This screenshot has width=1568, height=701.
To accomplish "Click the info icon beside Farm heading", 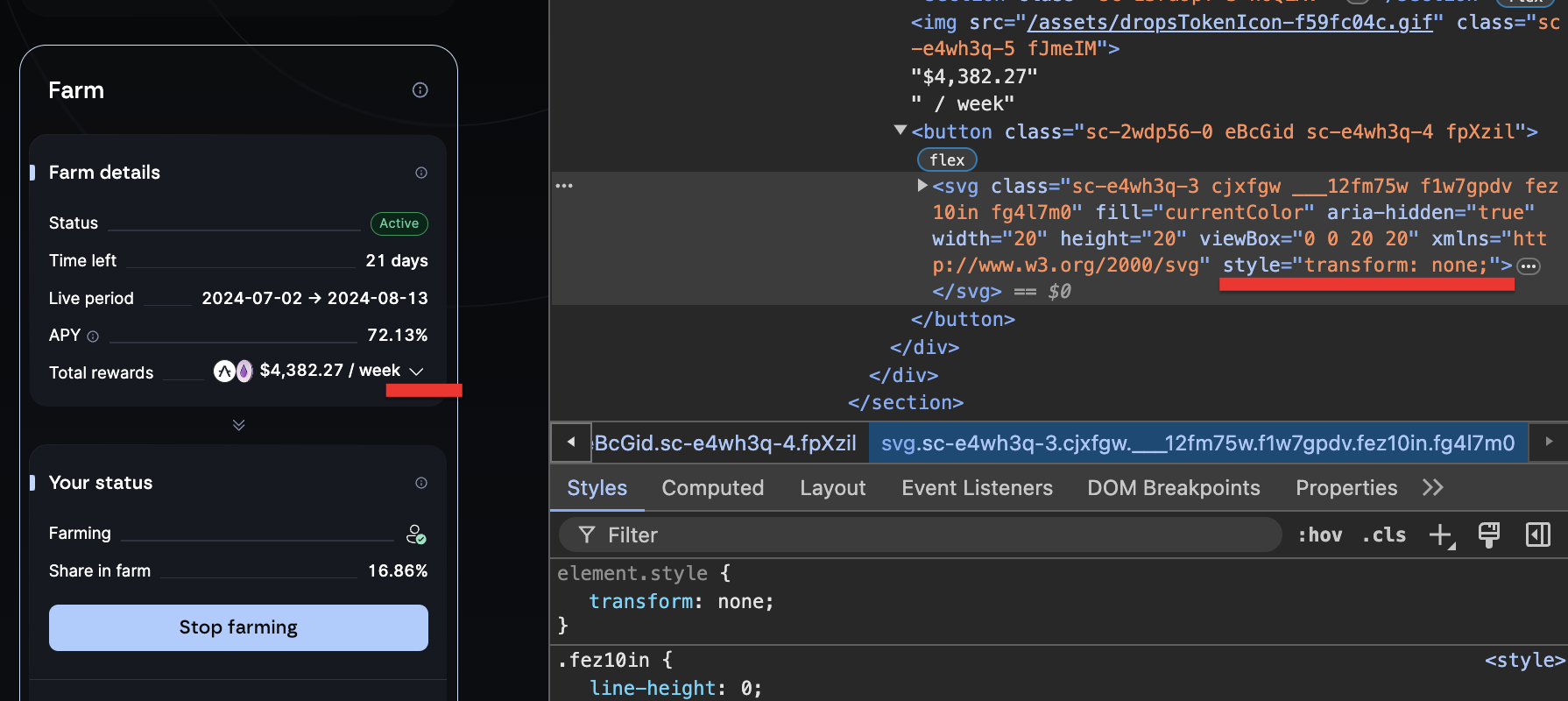I will (x=420, y=90).
